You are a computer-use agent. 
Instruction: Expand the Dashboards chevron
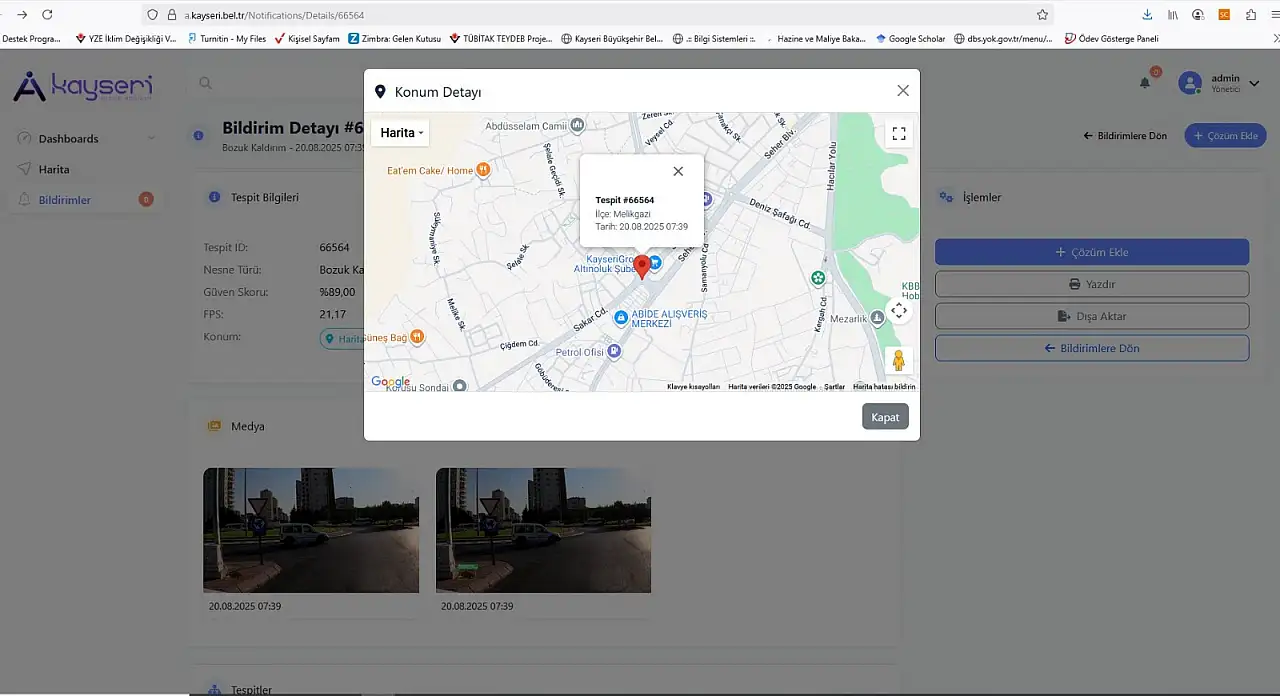pyautogui.click(x=151, y=138)
